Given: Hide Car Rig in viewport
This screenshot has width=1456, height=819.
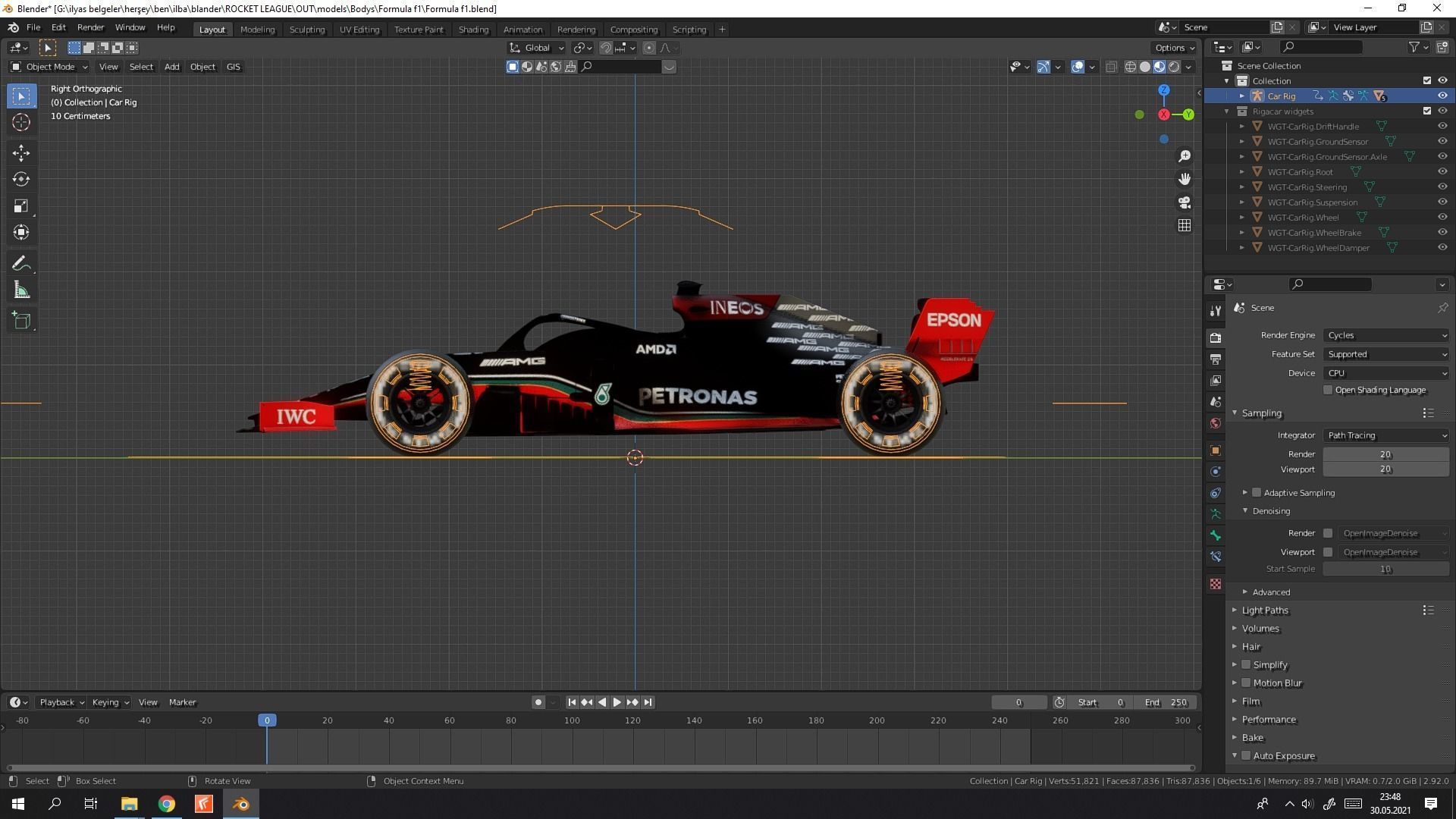Looking at the screenshot, I should 1442,96.
